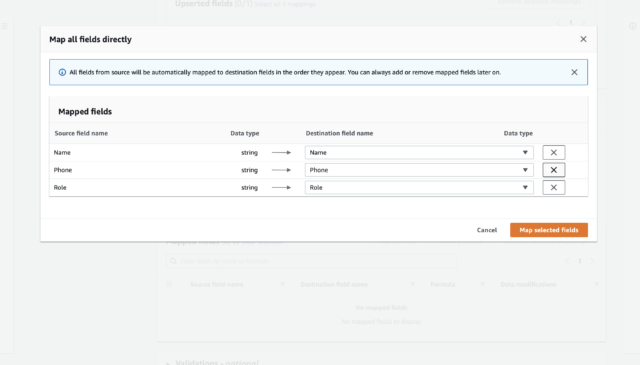640x365 pixels.
Task: Close the Map all fields directly dialog
Action: pyautogui.click(x=583, y=39)
